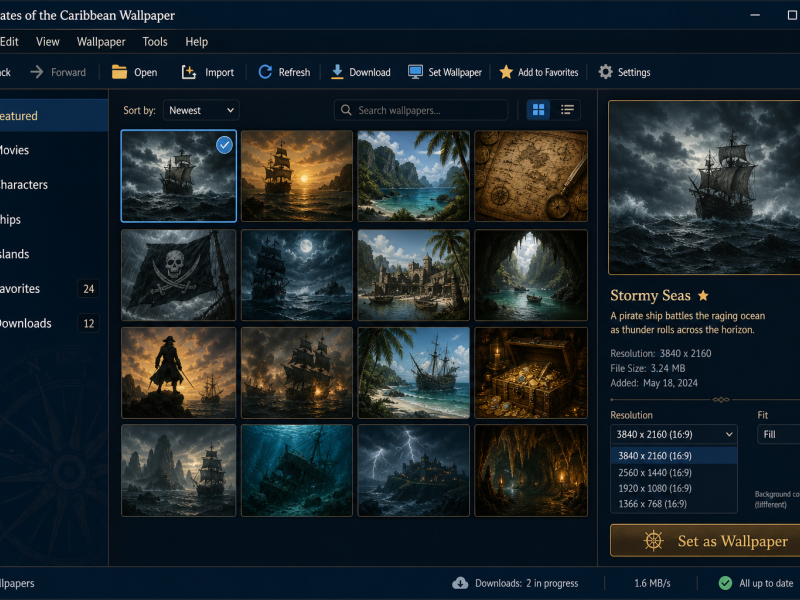Click the Refresh circular arrow icon
The width and height of the screenshot is (800, 600).
[265, 72]
